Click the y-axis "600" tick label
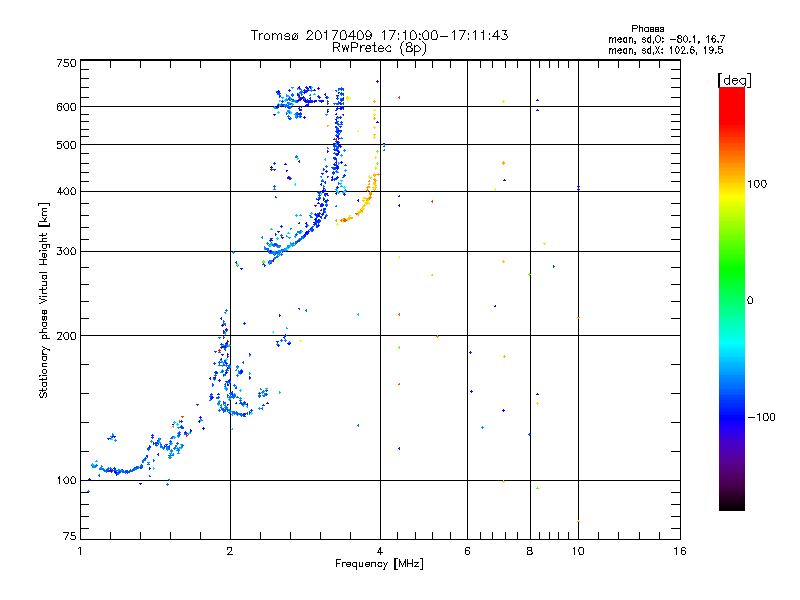The height and width of the screenshot is (600, 800). tap(66, 107)
